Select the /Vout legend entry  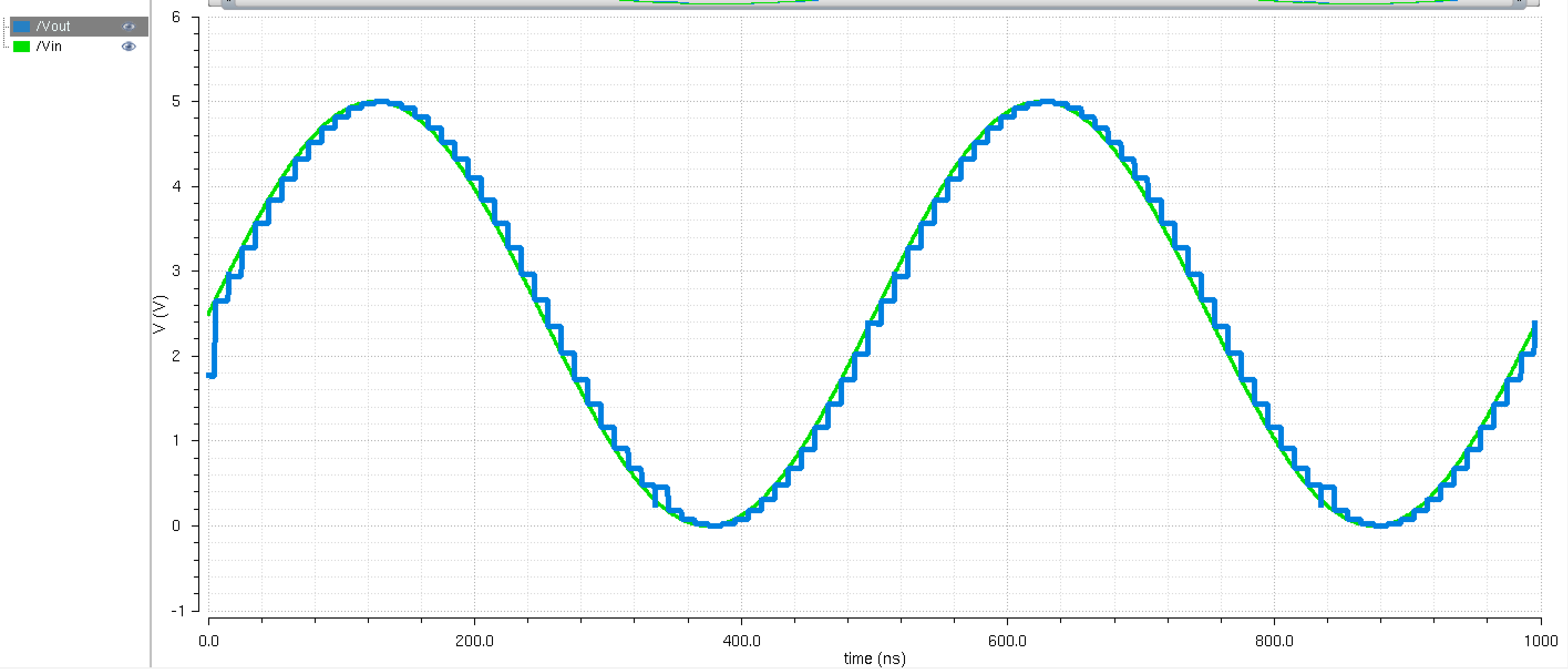(54, 26)
